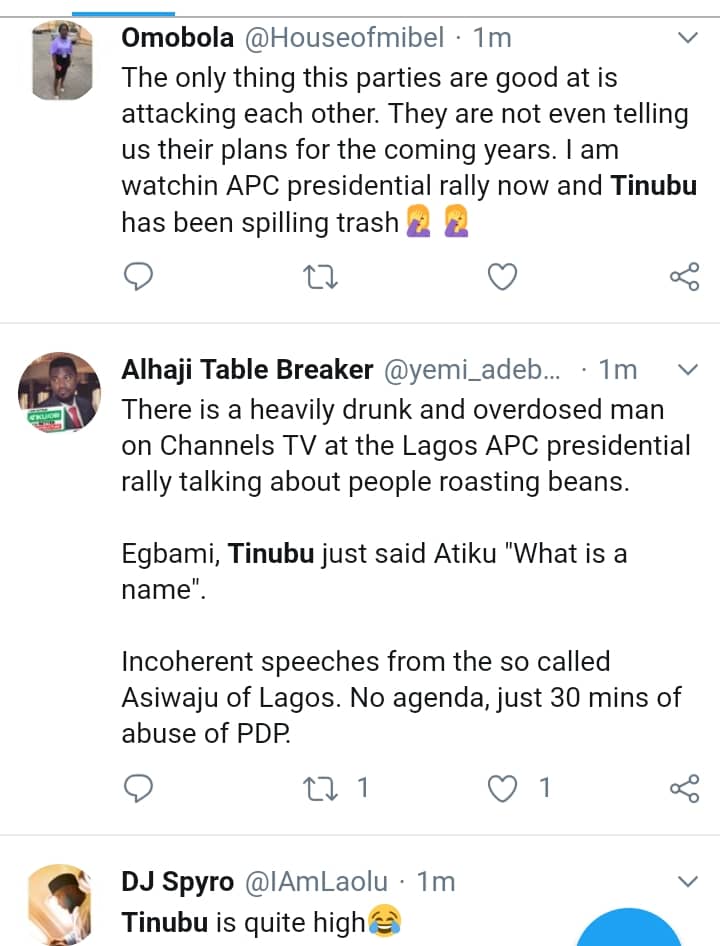Image resolution: width=720 pixels, height=946 pixels.
Task: Open dropdown caret on DJ Spyro's tweet
Action: (688, 881)
